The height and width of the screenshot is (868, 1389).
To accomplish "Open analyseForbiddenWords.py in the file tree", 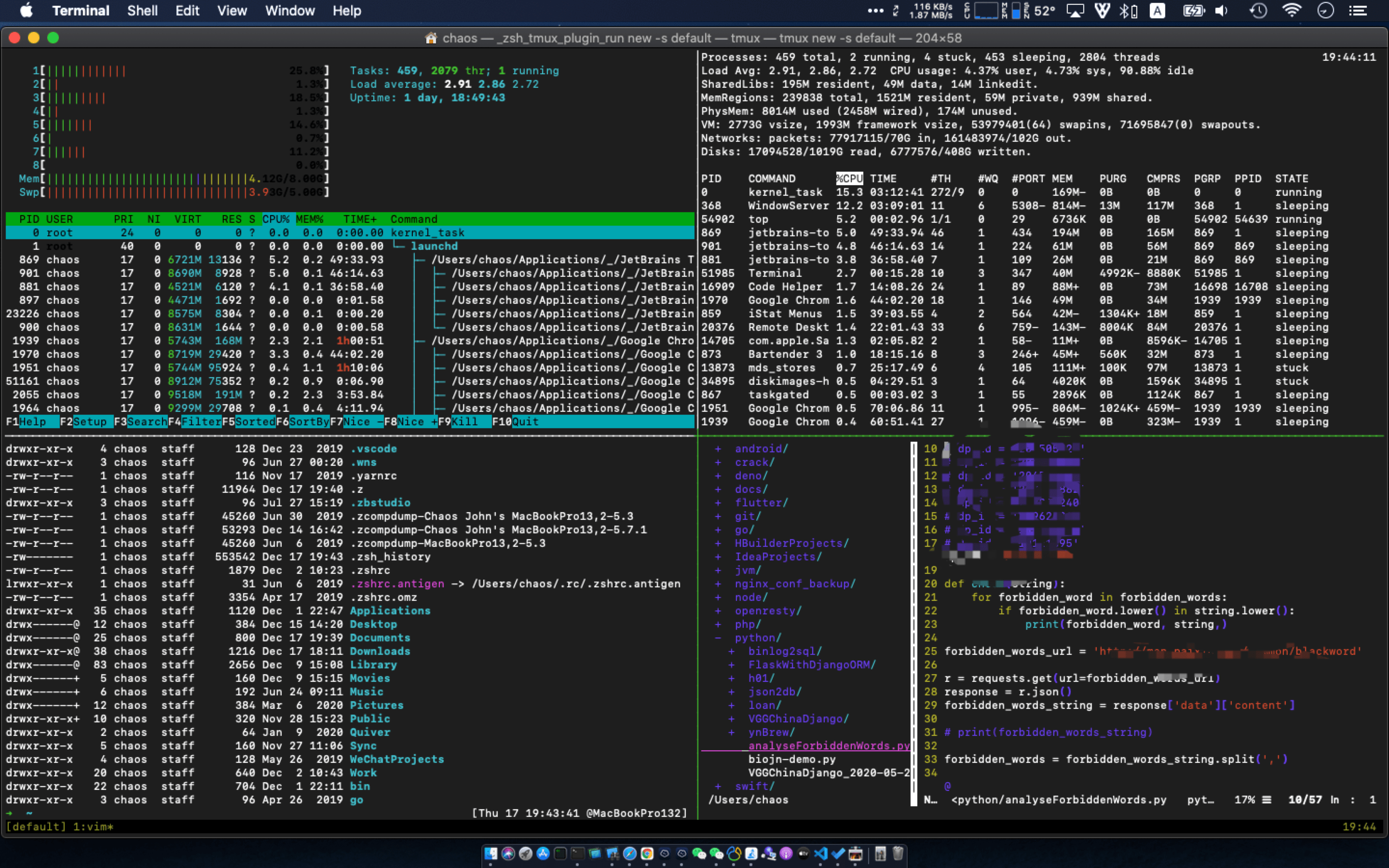I will pyautogui.click(x=829, y=746).
